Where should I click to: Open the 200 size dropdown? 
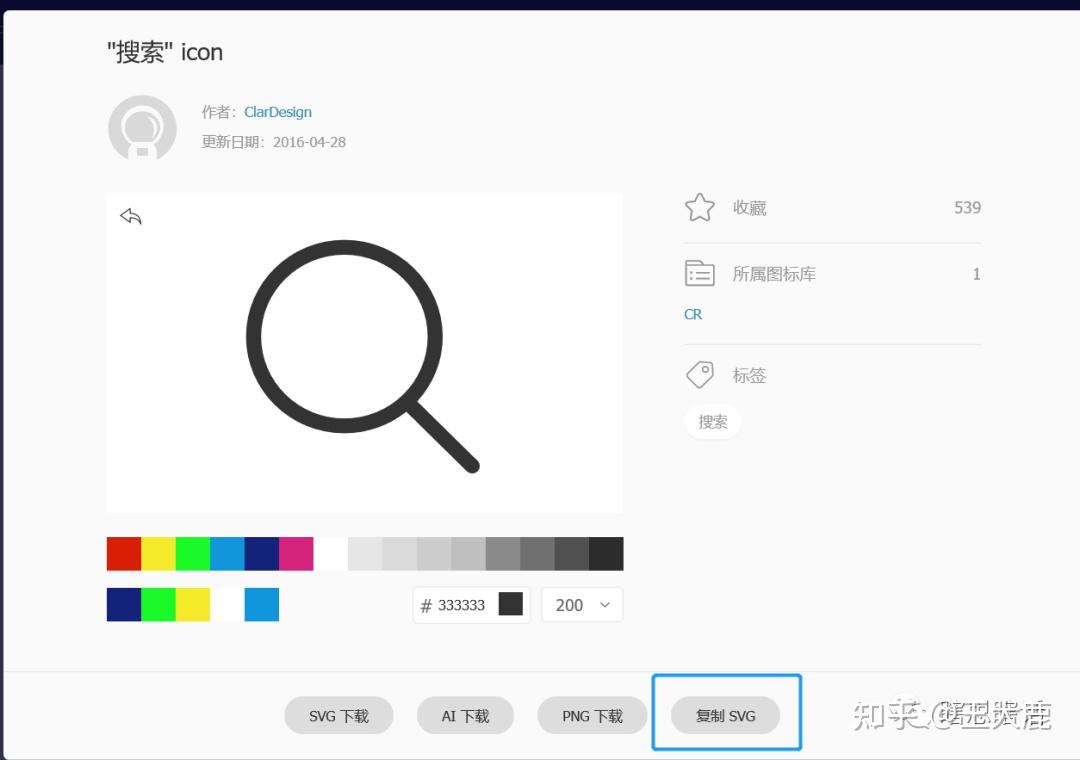pyautogui.click(x=581, y=604)
